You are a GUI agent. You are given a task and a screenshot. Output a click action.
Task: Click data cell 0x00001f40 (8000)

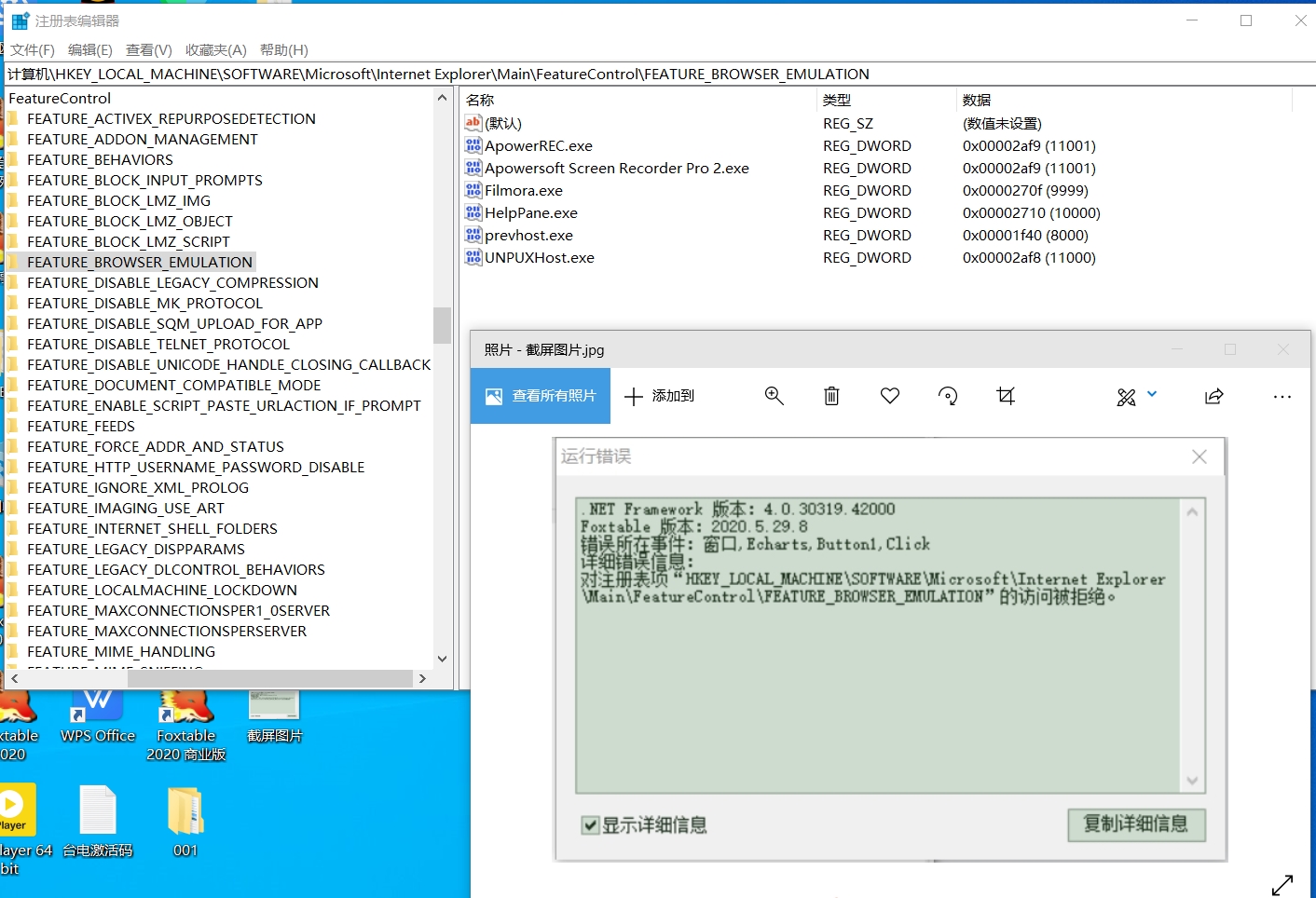[1025, 236]
